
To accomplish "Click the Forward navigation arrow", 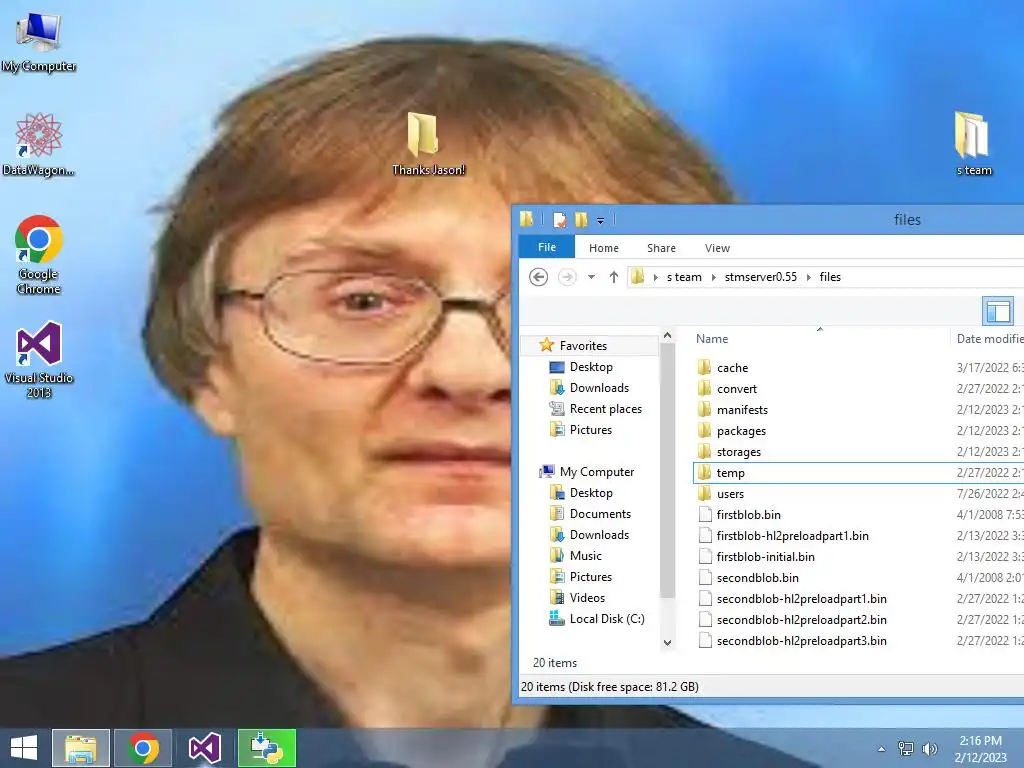I will tap(567, 277).
